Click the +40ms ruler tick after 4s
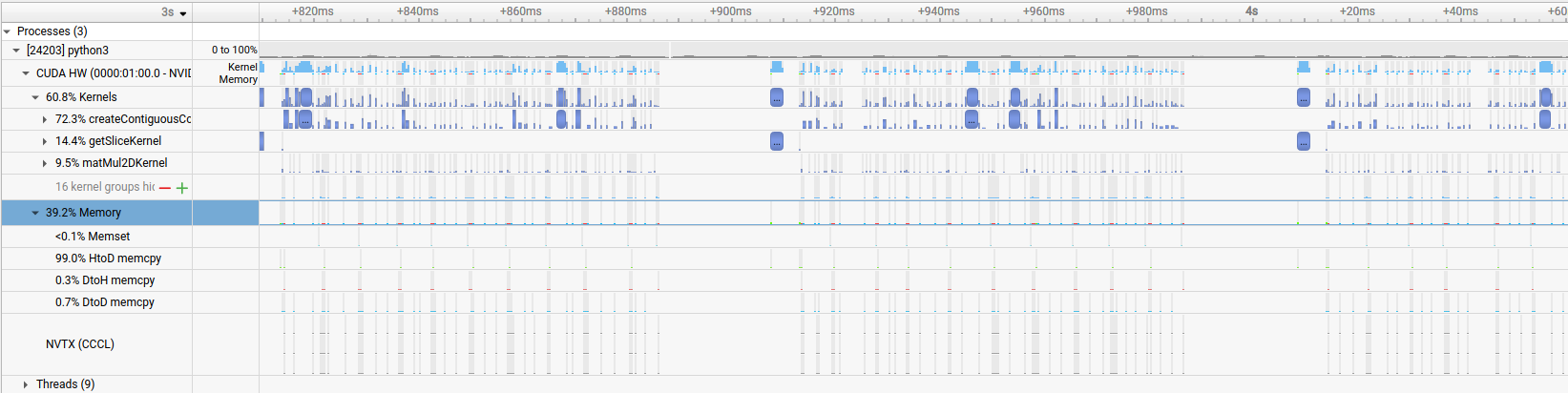This screenshot has width=1568, height=393. pos(1459,11)
